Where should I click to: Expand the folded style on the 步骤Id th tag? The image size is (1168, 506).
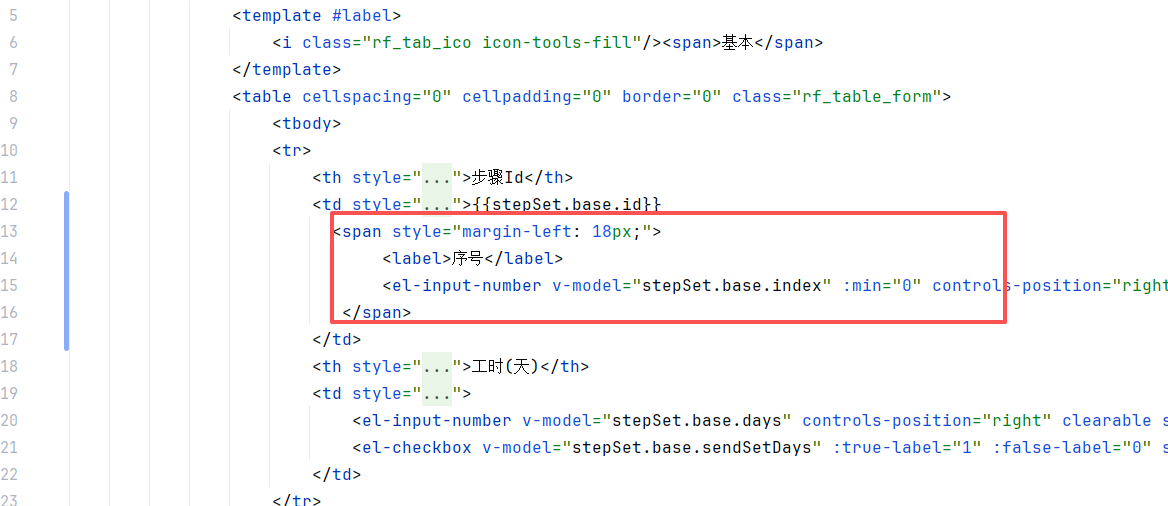click(x=436, y=177)
